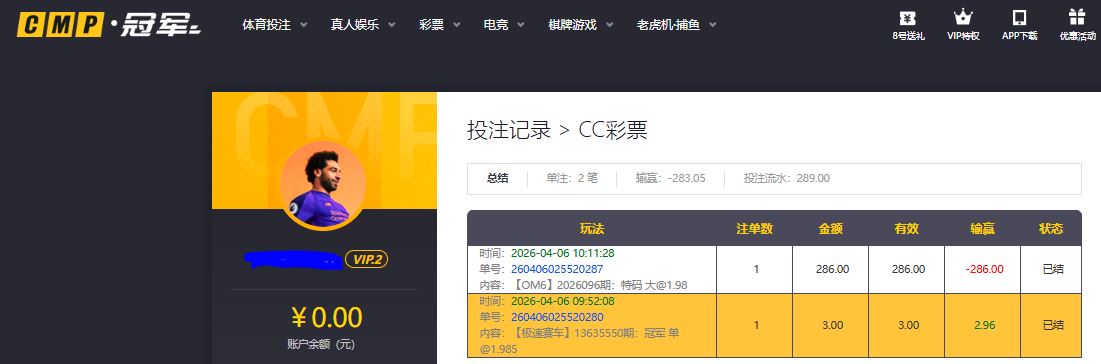Click the 单注：2 笔 summary

tap(572, 178)
